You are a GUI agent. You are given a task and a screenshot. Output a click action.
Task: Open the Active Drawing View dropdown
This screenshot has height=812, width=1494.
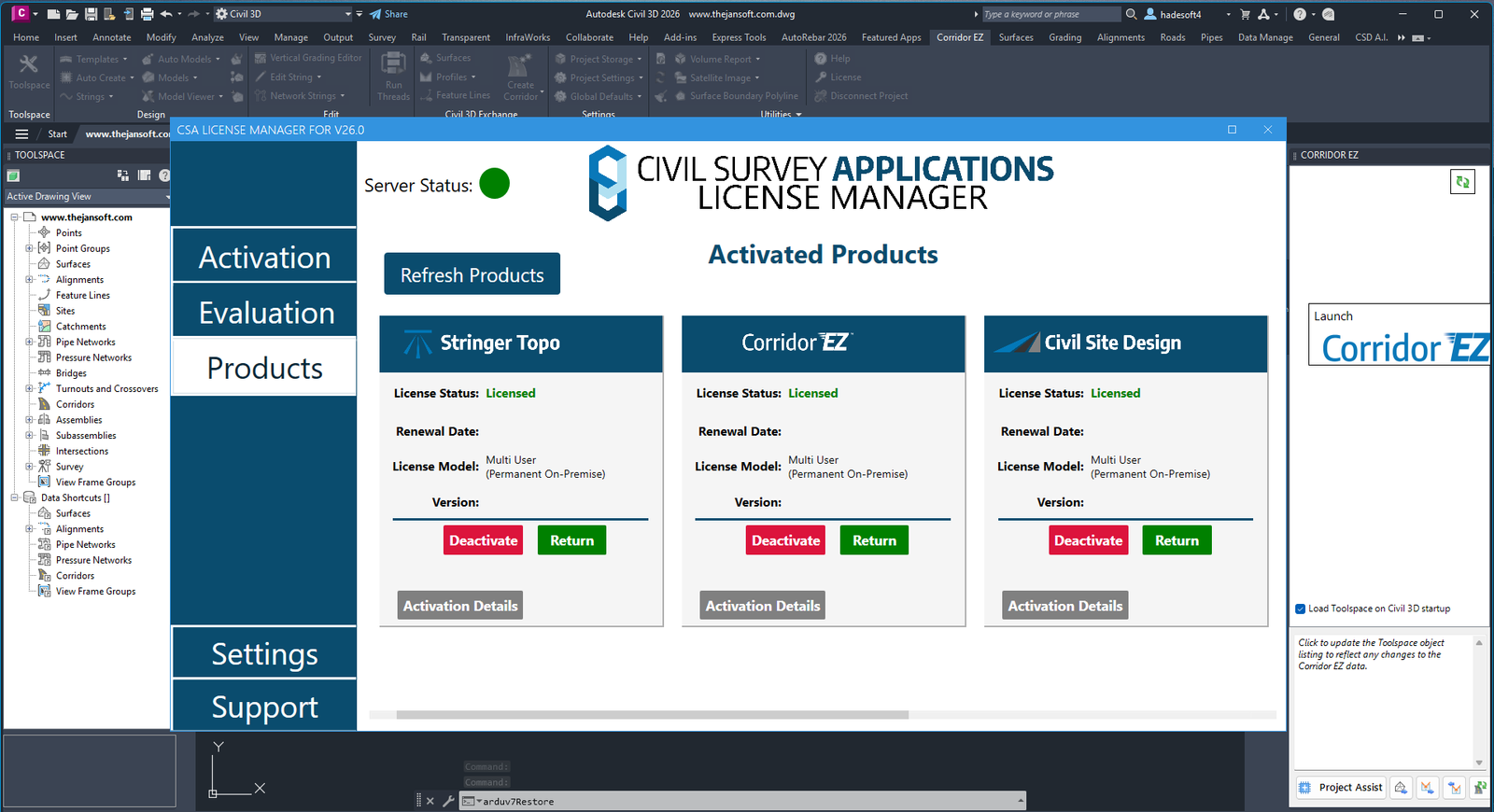[87, 196]
